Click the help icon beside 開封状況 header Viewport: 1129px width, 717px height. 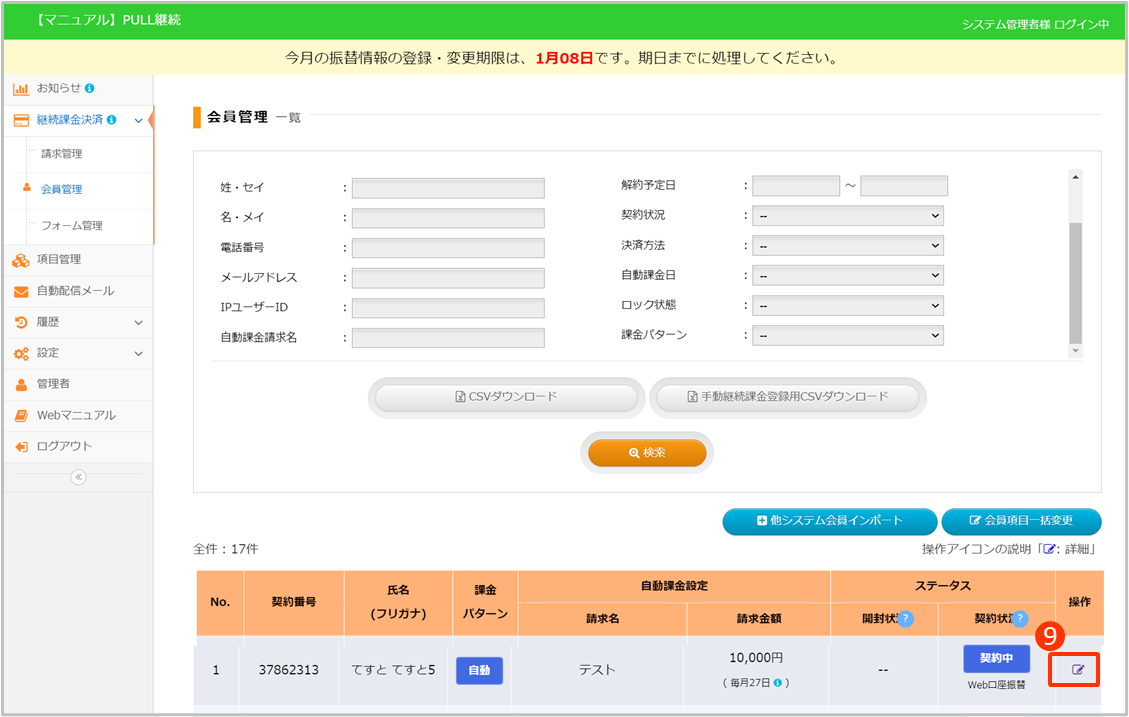click(905, 619)
